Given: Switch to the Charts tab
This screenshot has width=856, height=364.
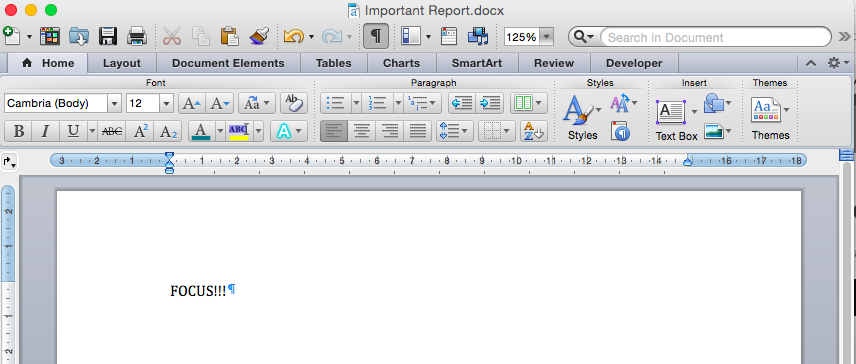Looking at the screenshot, I should tap(401, 63).
